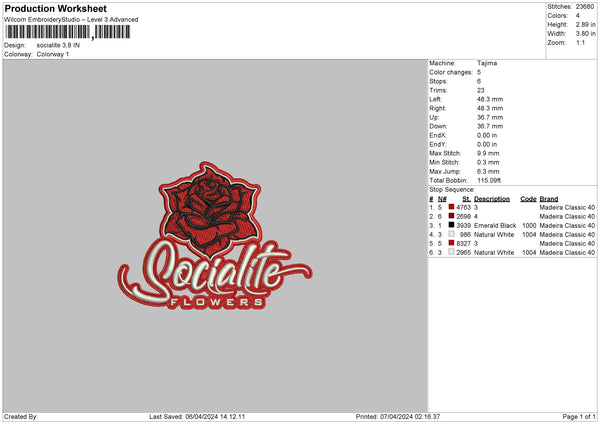
Task: Click the Min Stitch value '0.3 mm'
Action: point(488,162)
